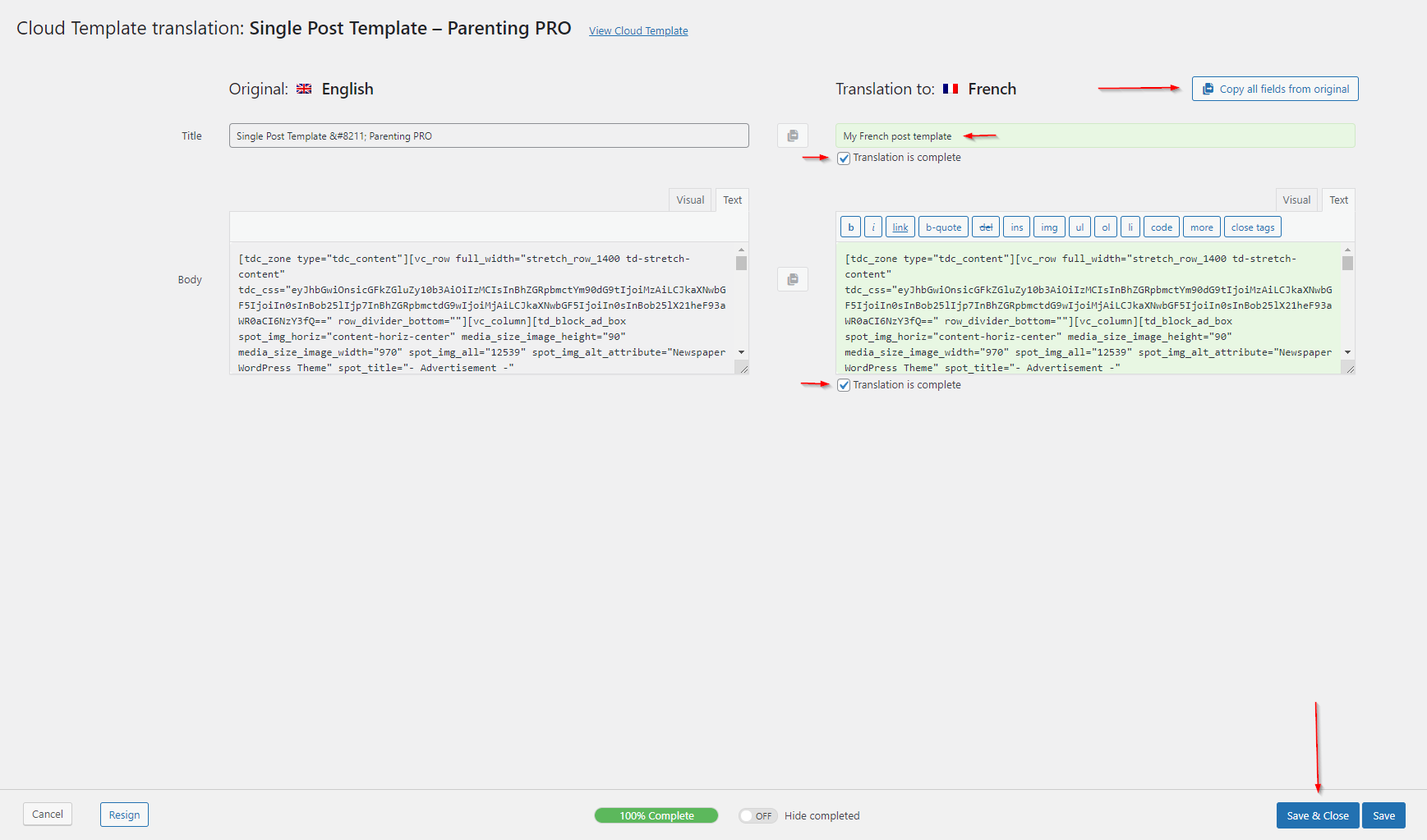The width and height of the screenshot is (1427, 840).
Task: Click the translation body scrollbar up arrow
Action: click(x=1347, y=250)
